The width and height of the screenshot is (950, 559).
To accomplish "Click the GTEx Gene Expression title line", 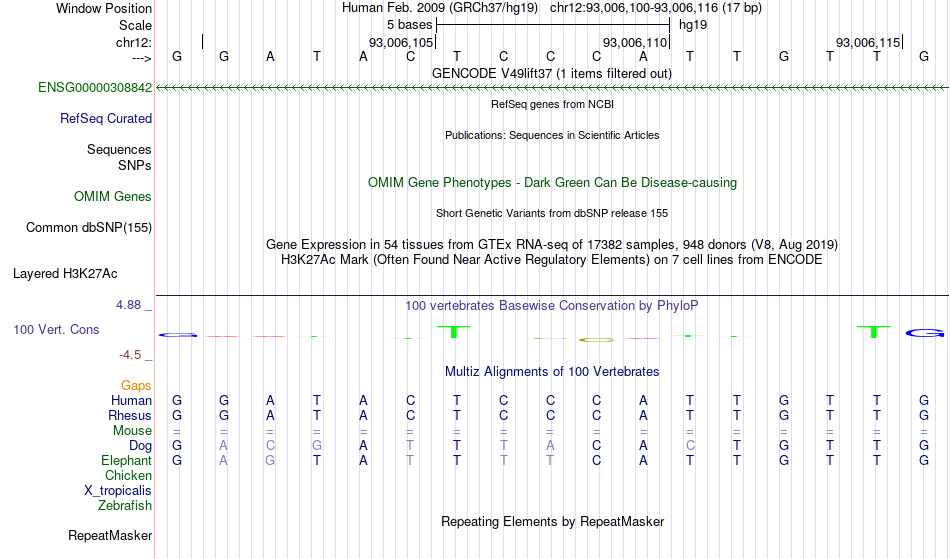I will click(552, 245).
